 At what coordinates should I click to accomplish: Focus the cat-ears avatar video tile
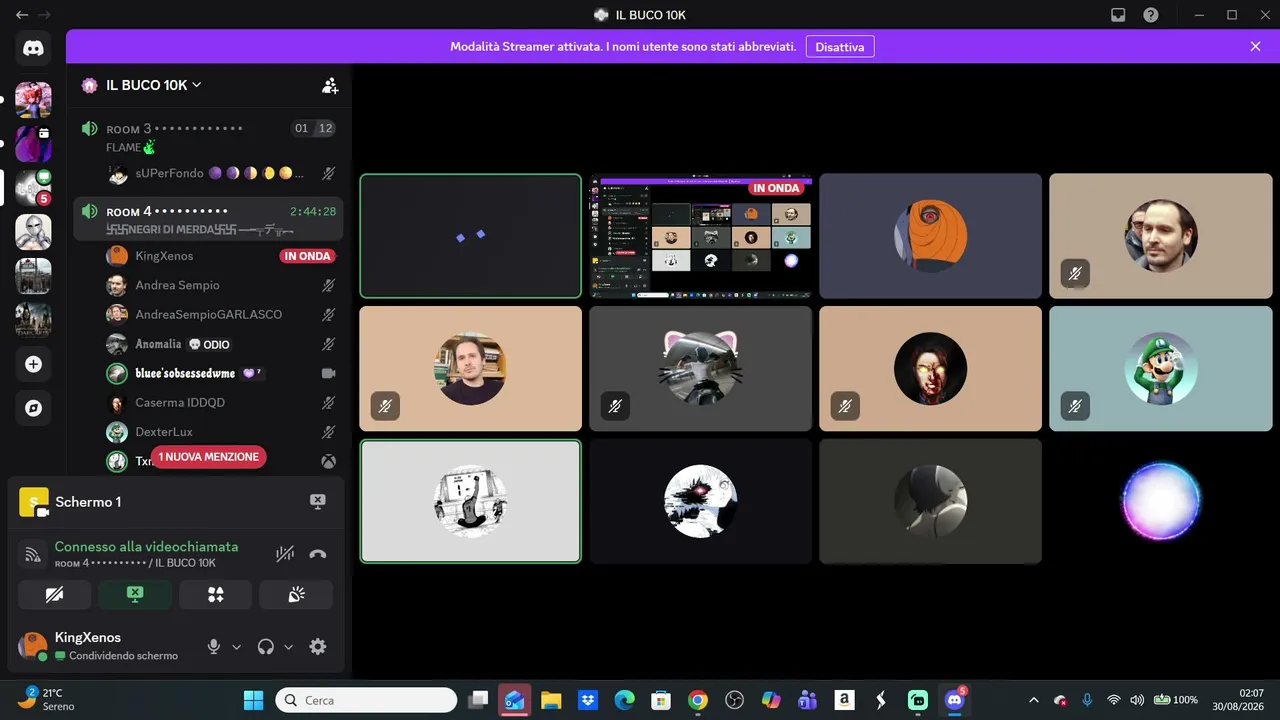coord(700,368)
